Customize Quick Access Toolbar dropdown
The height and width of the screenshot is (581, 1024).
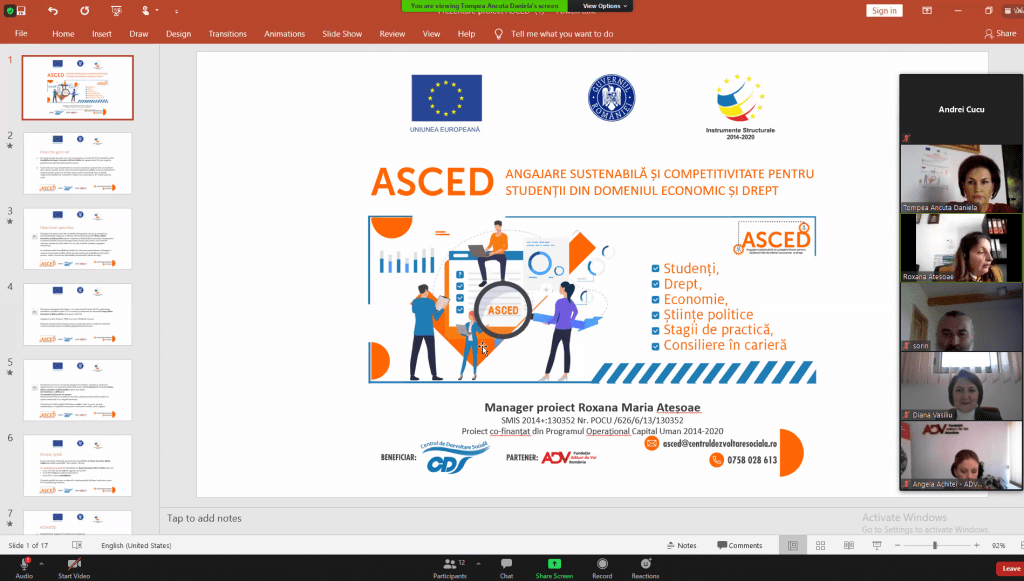click(176, 11)
